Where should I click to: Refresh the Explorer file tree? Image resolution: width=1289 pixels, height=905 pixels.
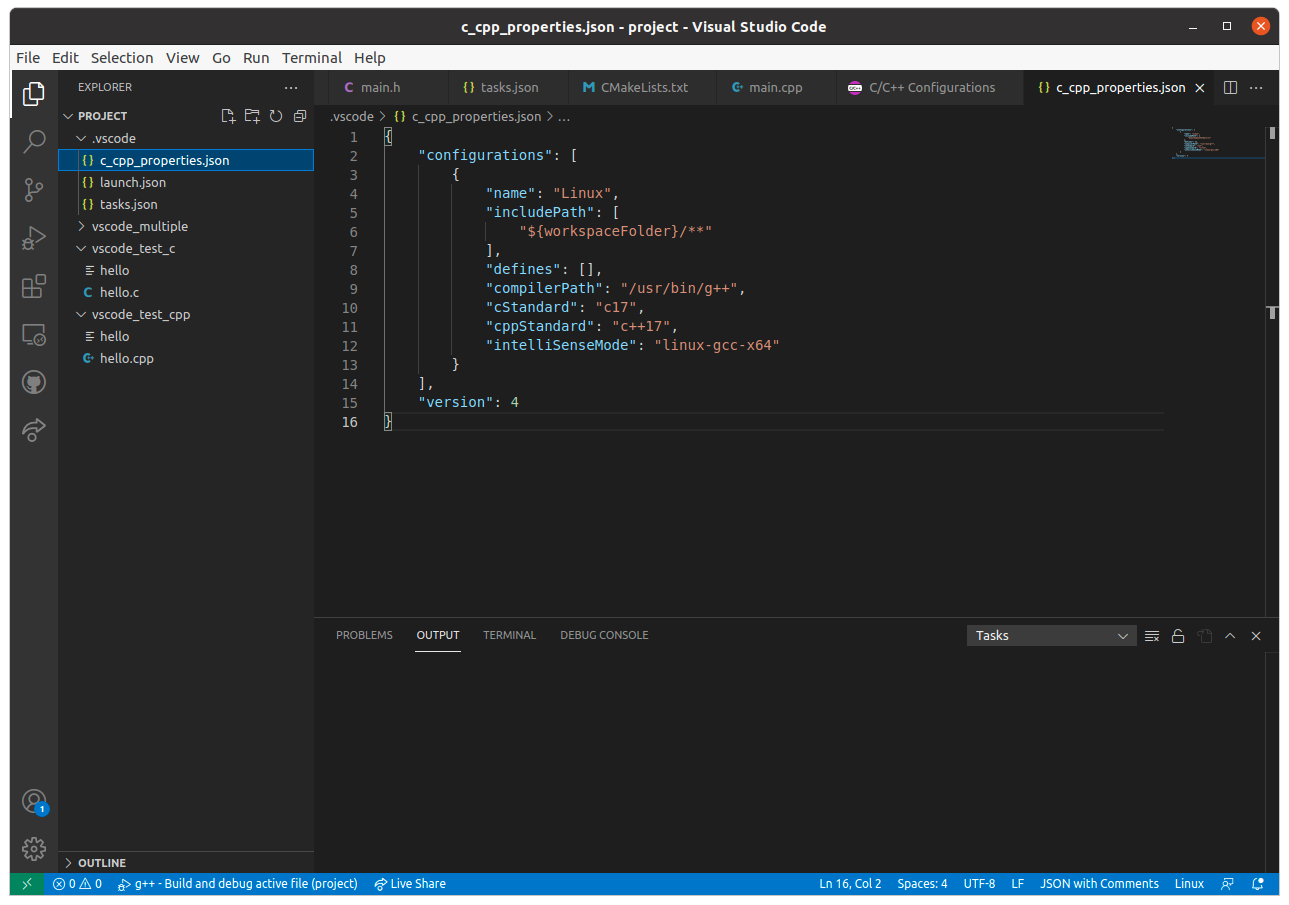[x=276, y=116]
